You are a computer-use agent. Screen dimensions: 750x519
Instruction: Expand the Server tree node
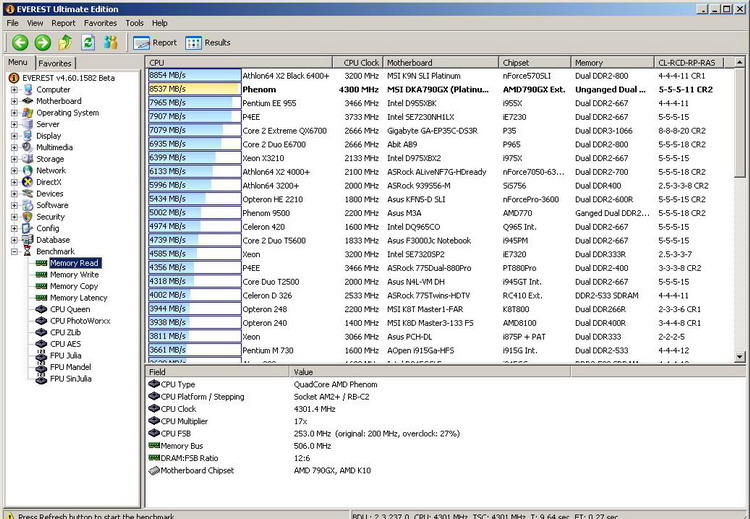[14, 124]
